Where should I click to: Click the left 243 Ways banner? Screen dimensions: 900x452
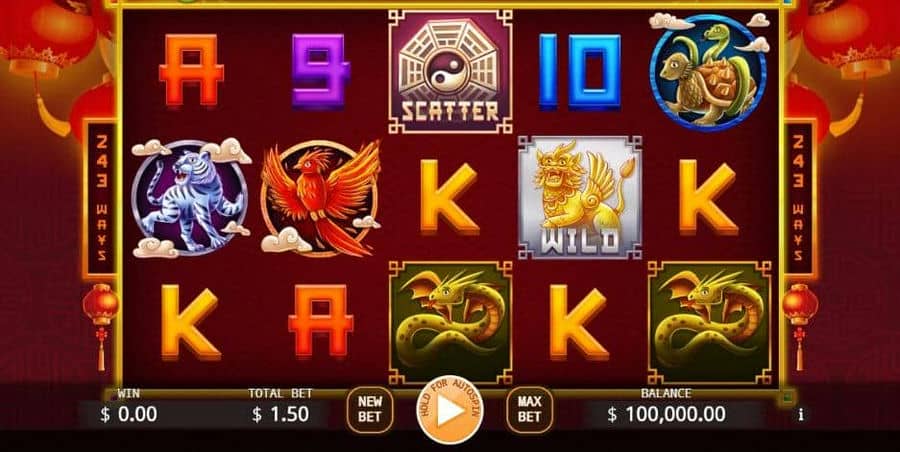tap(101, 198)
